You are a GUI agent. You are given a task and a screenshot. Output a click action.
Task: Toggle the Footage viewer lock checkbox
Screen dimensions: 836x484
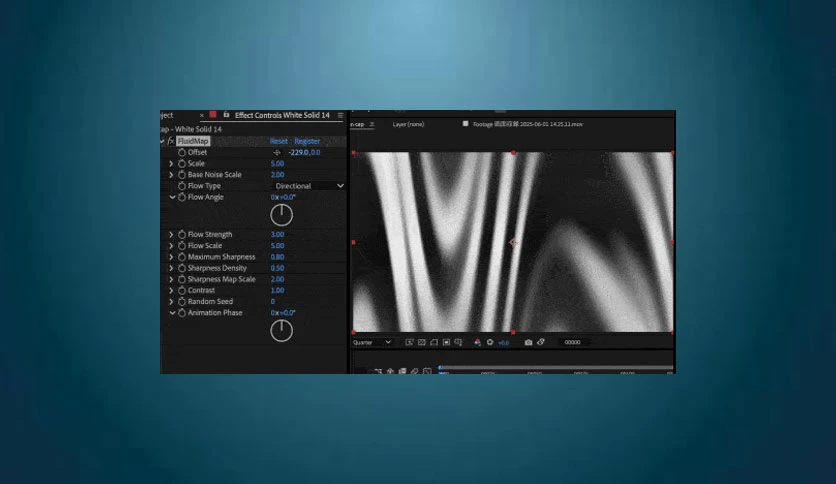(465, 124)
